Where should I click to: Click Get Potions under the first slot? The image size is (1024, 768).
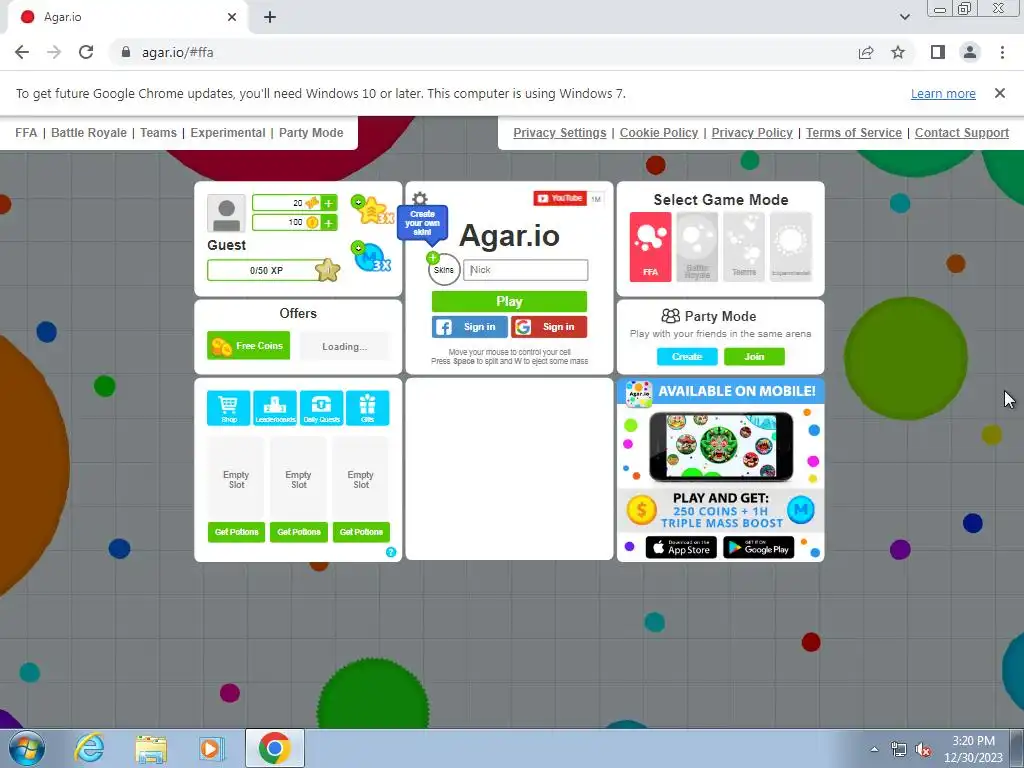coord(236,532)
